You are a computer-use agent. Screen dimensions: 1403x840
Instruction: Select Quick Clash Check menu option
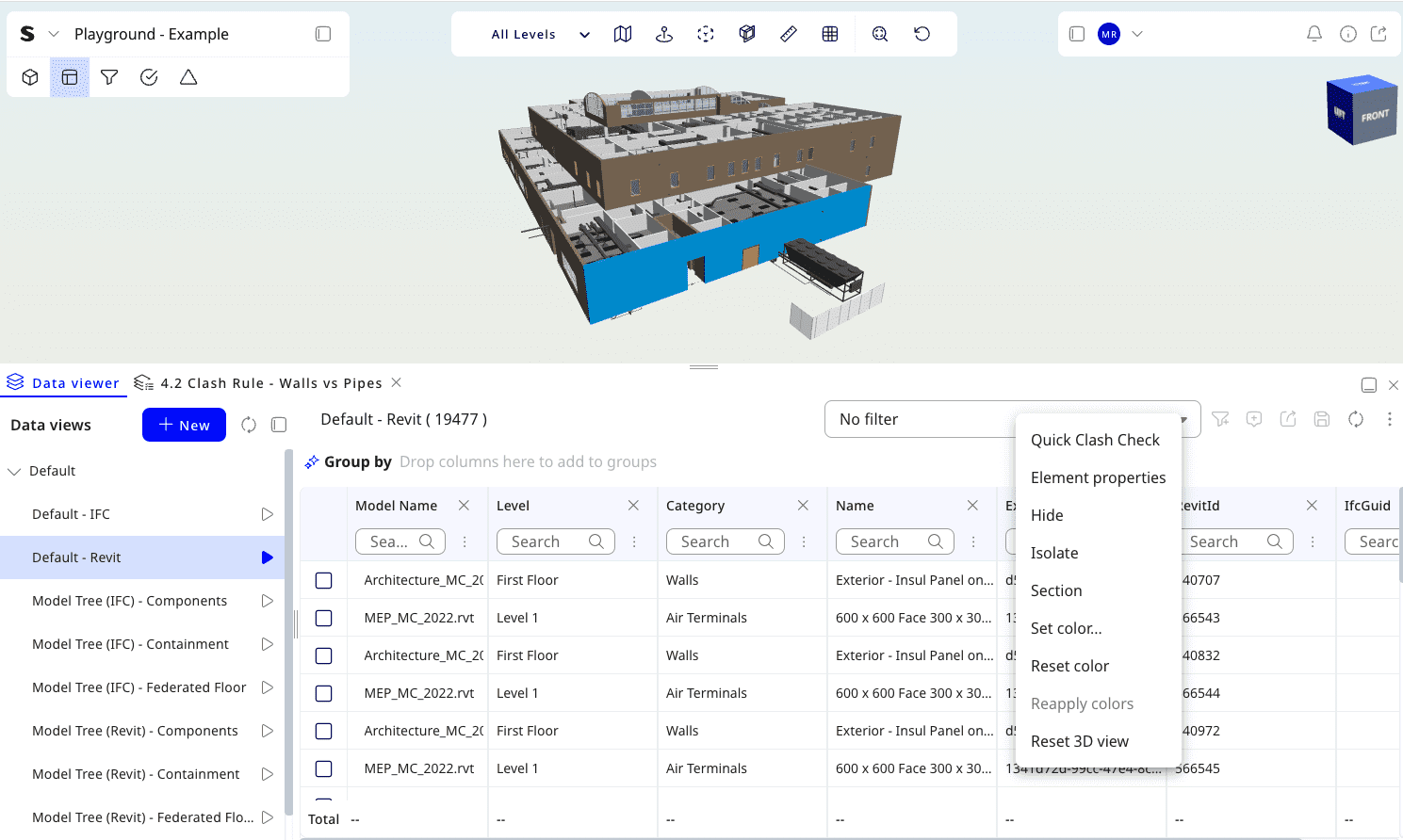click(1095, 440)
